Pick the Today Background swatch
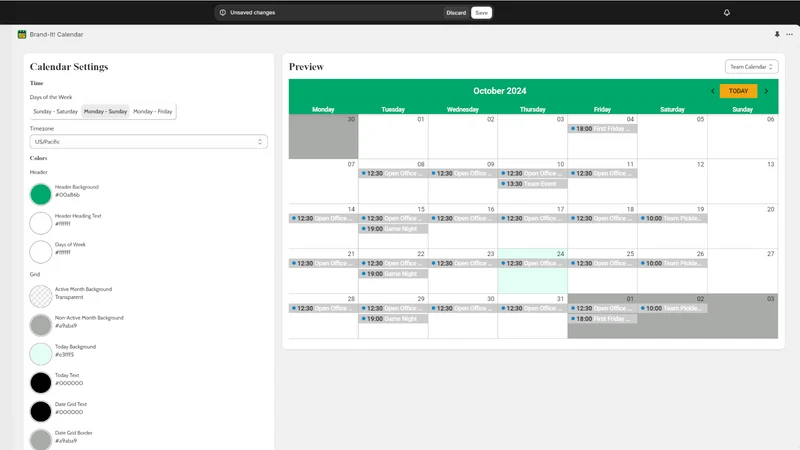The width and height of the screenshot is (800, 450). coord(40,354)
